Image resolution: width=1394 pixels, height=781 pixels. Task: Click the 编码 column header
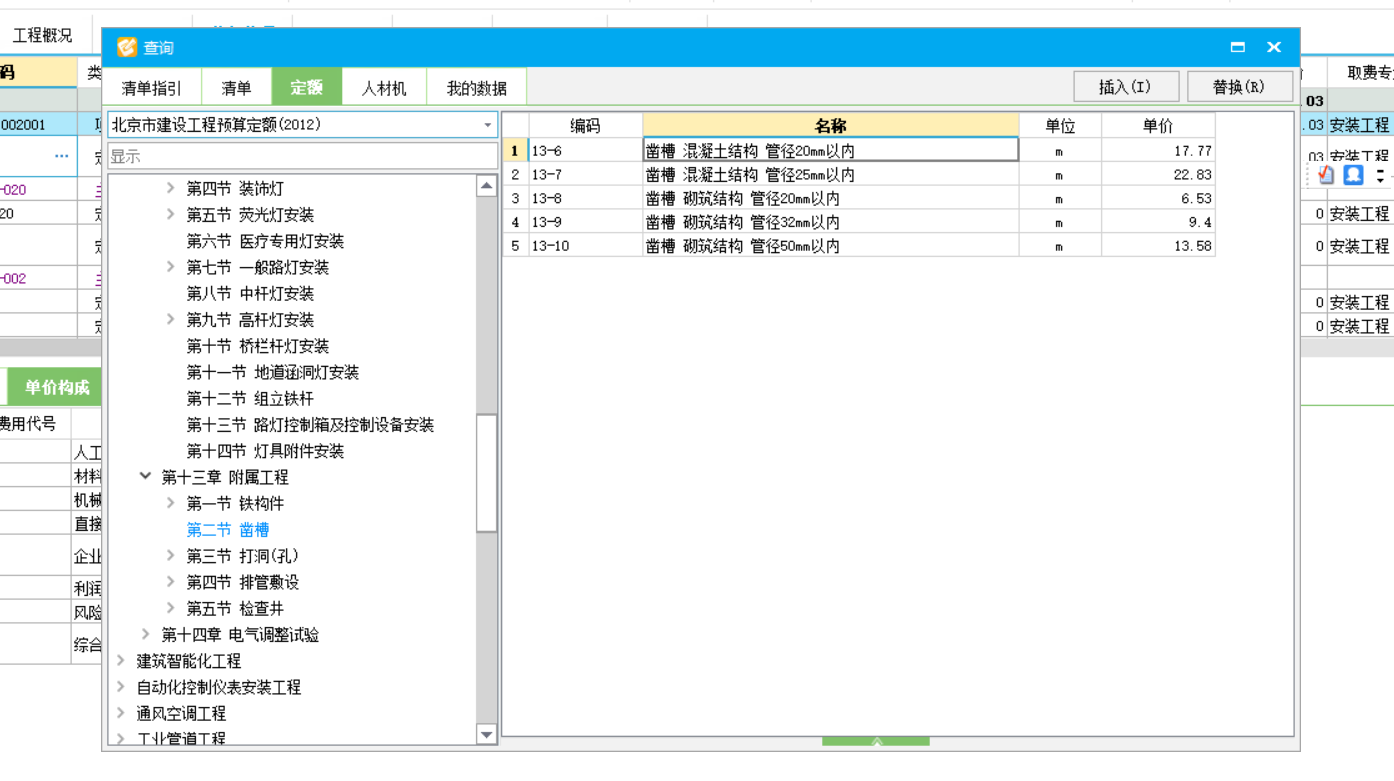pyautogui.click(x=585, y=125)
